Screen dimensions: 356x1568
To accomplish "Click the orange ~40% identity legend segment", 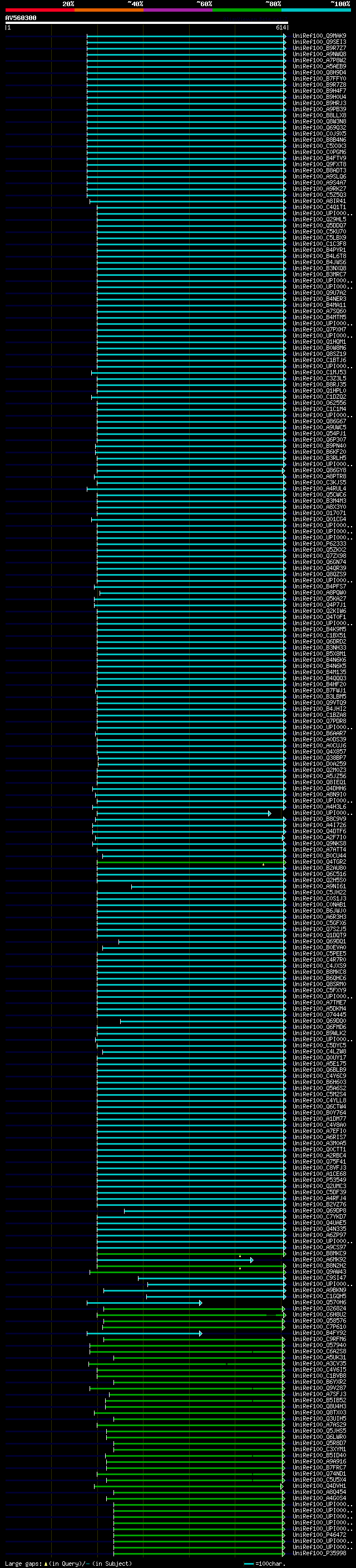I will coord(109,10).
